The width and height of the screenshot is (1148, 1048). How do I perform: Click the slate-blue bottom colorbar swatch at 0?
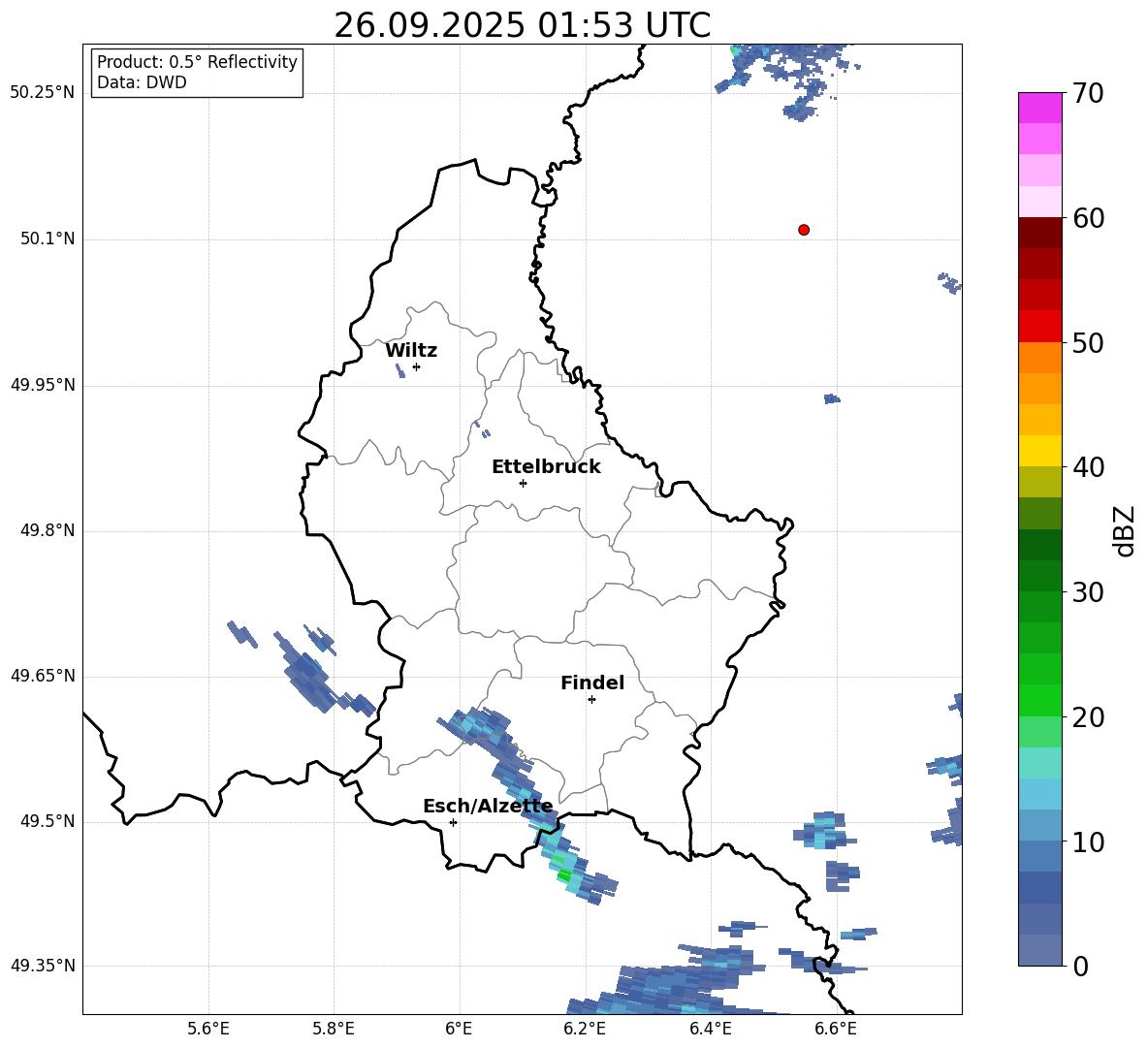(x=1040, y=950)
